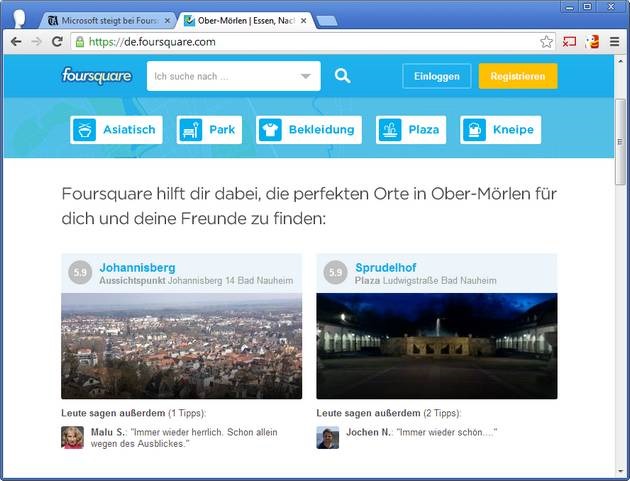
Task: Open the Chrome hamburger menu
Action: 615,42
